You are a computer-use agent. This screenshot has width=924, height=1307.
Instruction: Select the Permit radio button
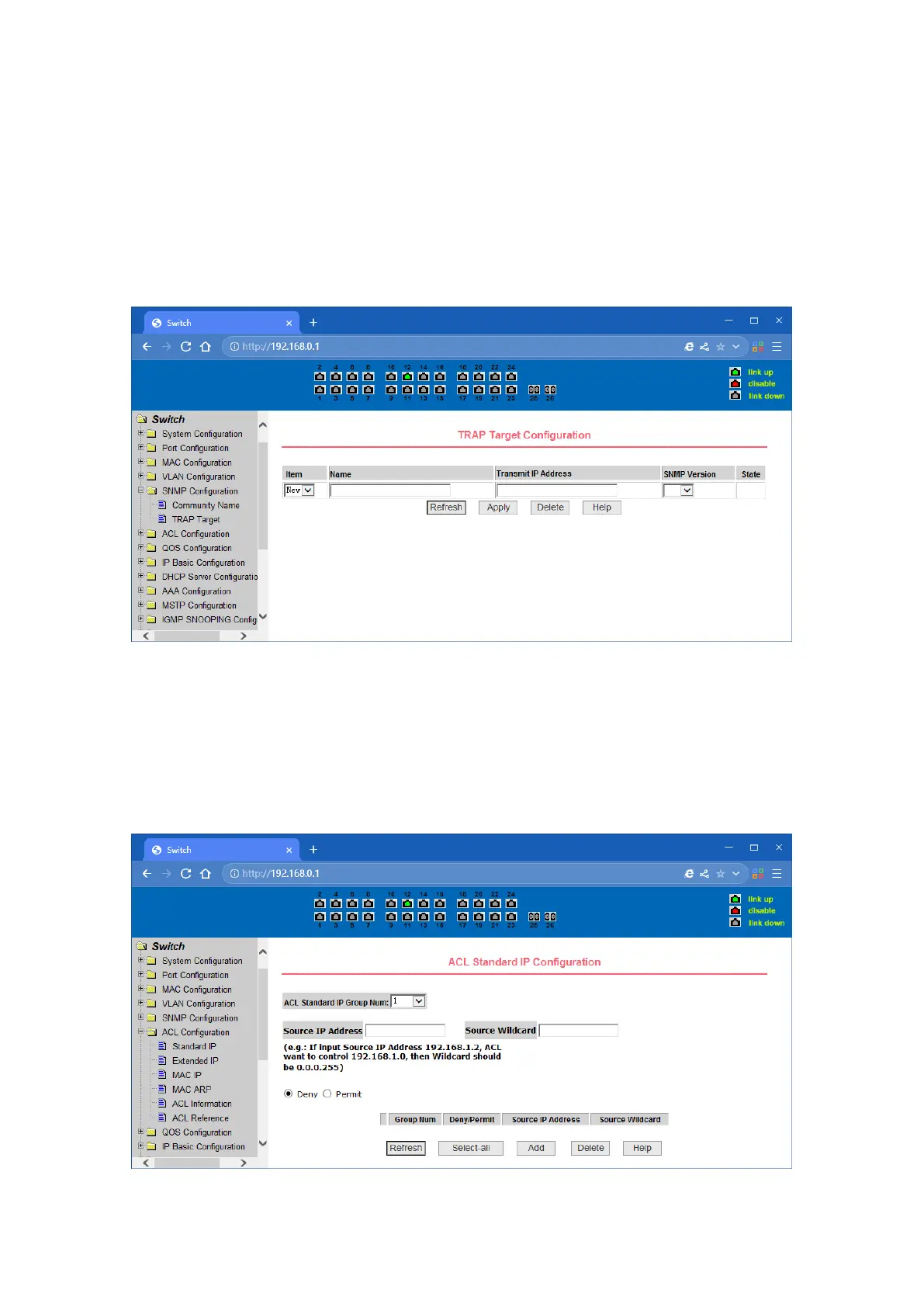pos(327,1094)
